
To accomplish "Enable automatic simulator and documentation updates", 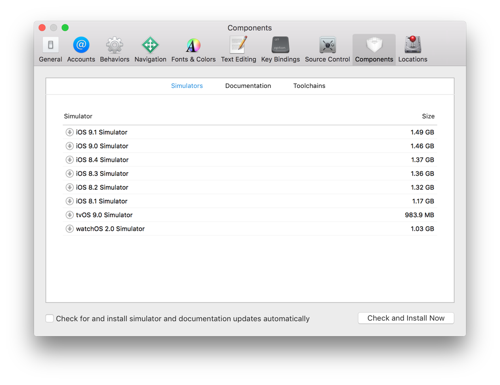I will [x=49, y=318].
